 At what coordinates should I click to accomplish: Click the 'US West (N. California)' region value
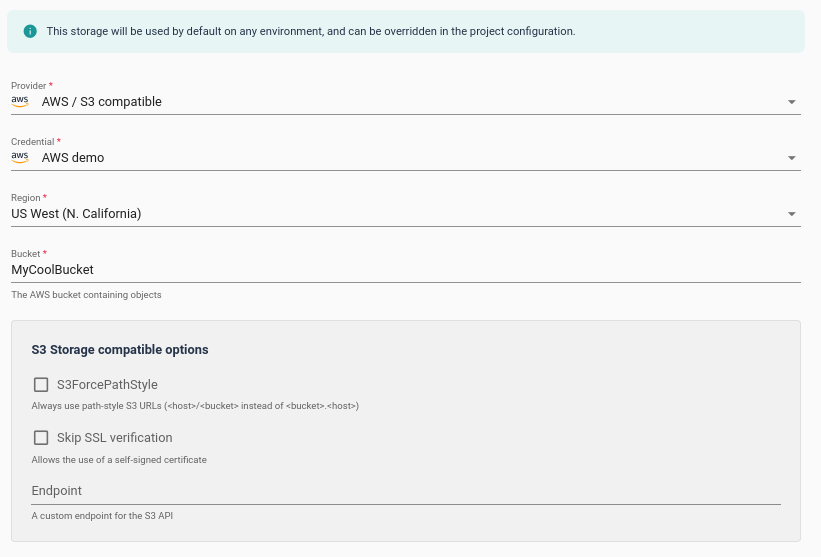tap(76, 214)
